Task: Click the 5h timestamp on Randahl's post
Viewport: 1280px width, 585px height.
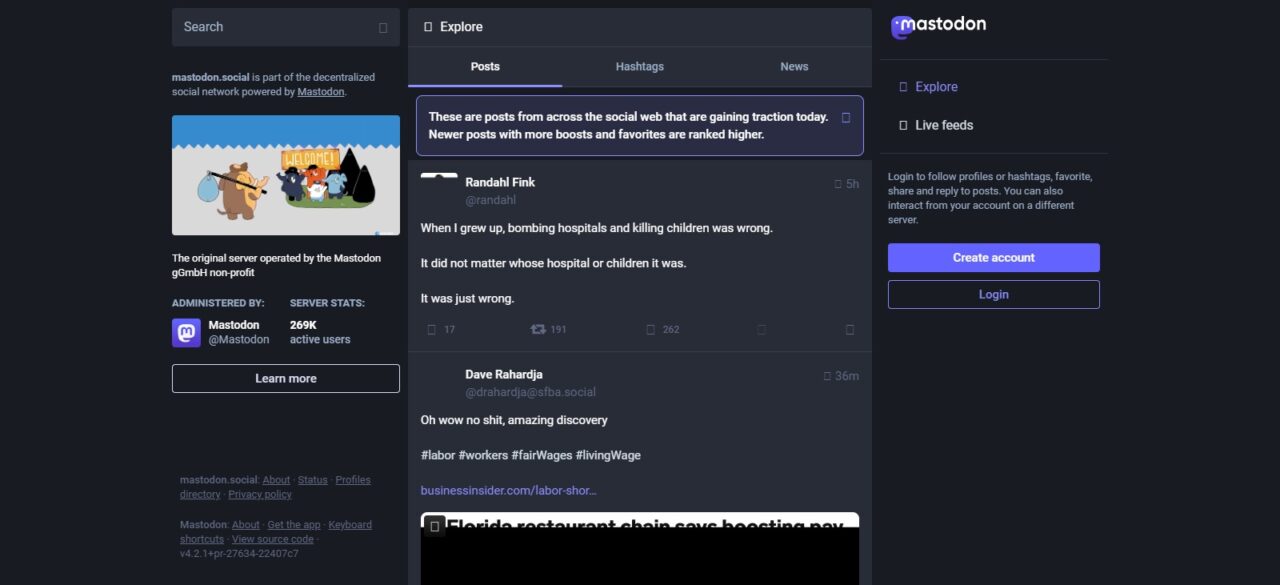Action: [852, 184]
